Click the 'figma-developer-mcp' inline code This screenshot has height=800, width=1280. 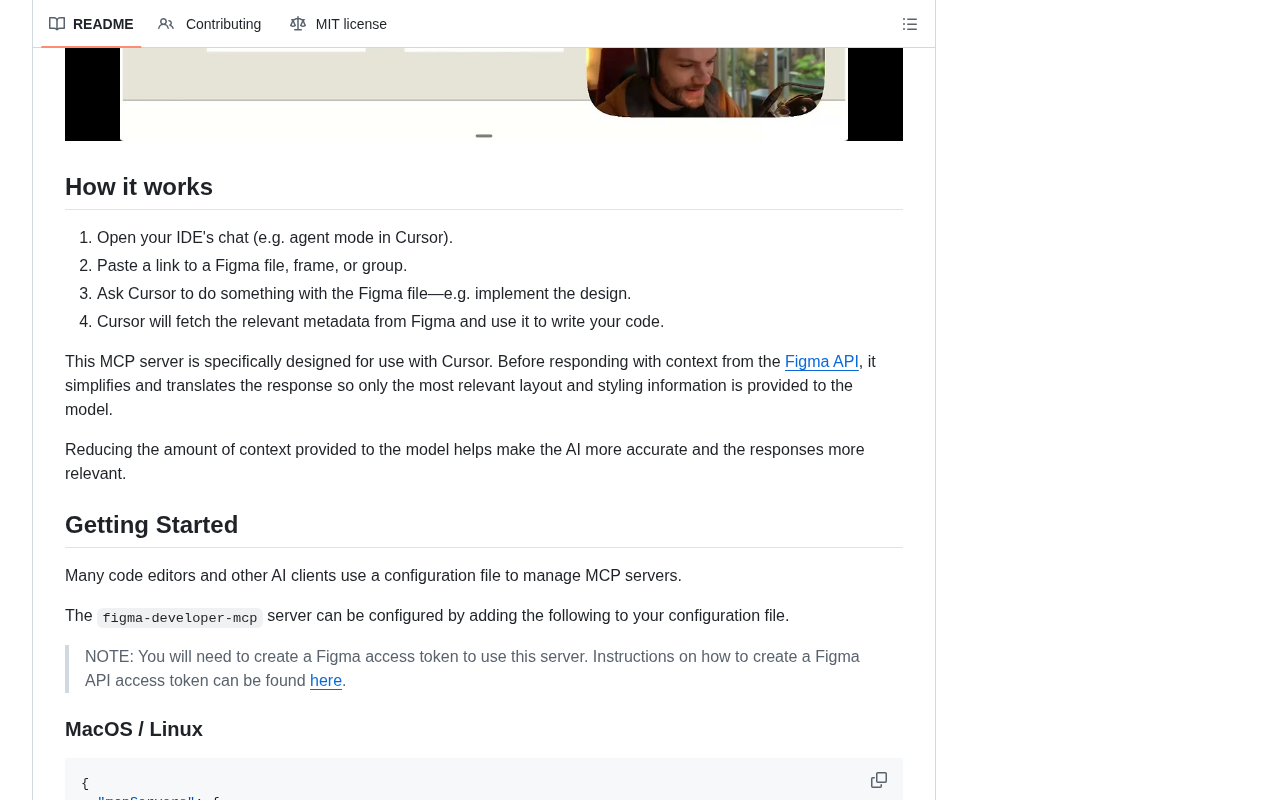click(x=180, y=618)
